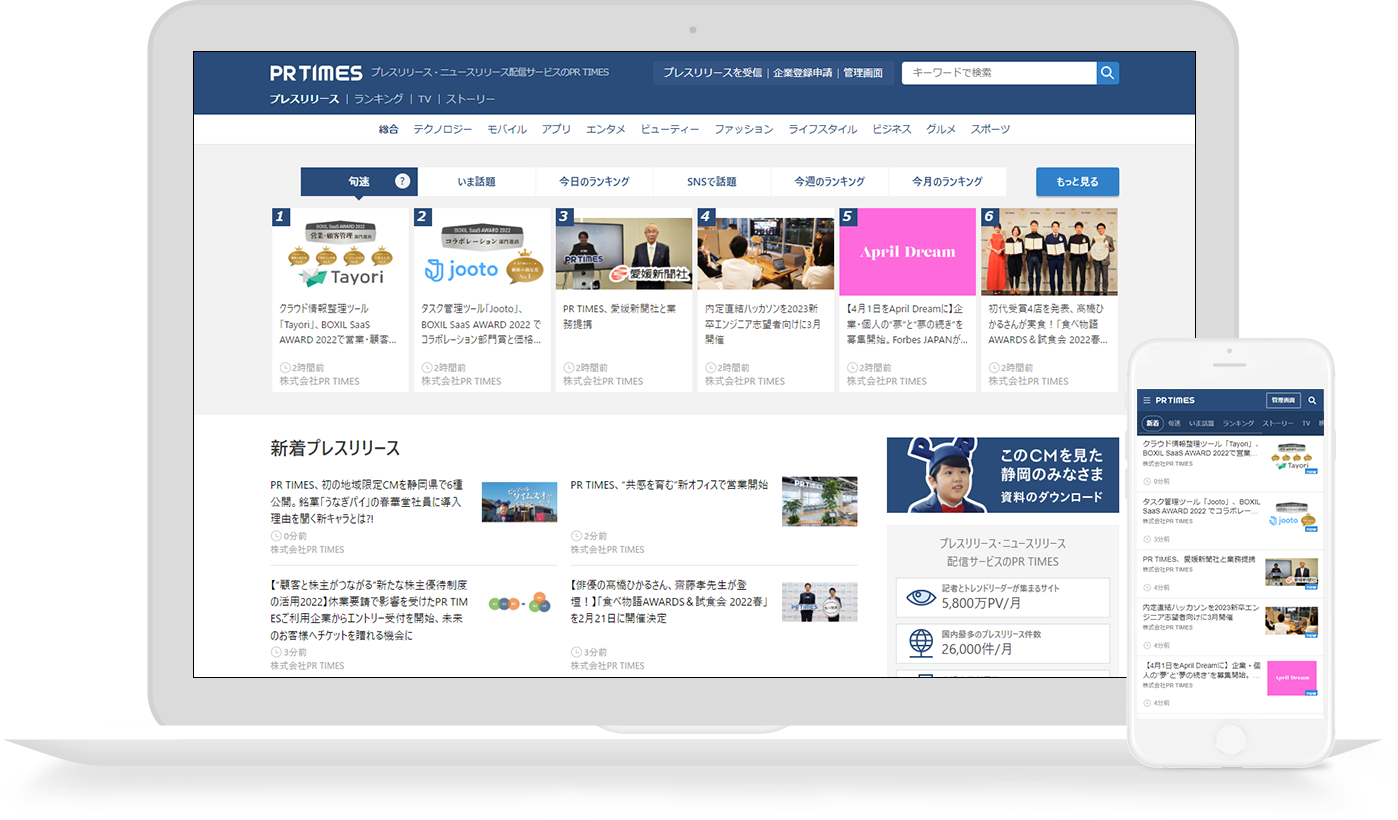
Task: Open the クラウド情報整理ツール「Tayori」 headline in card 1
Action: point(338,325)
